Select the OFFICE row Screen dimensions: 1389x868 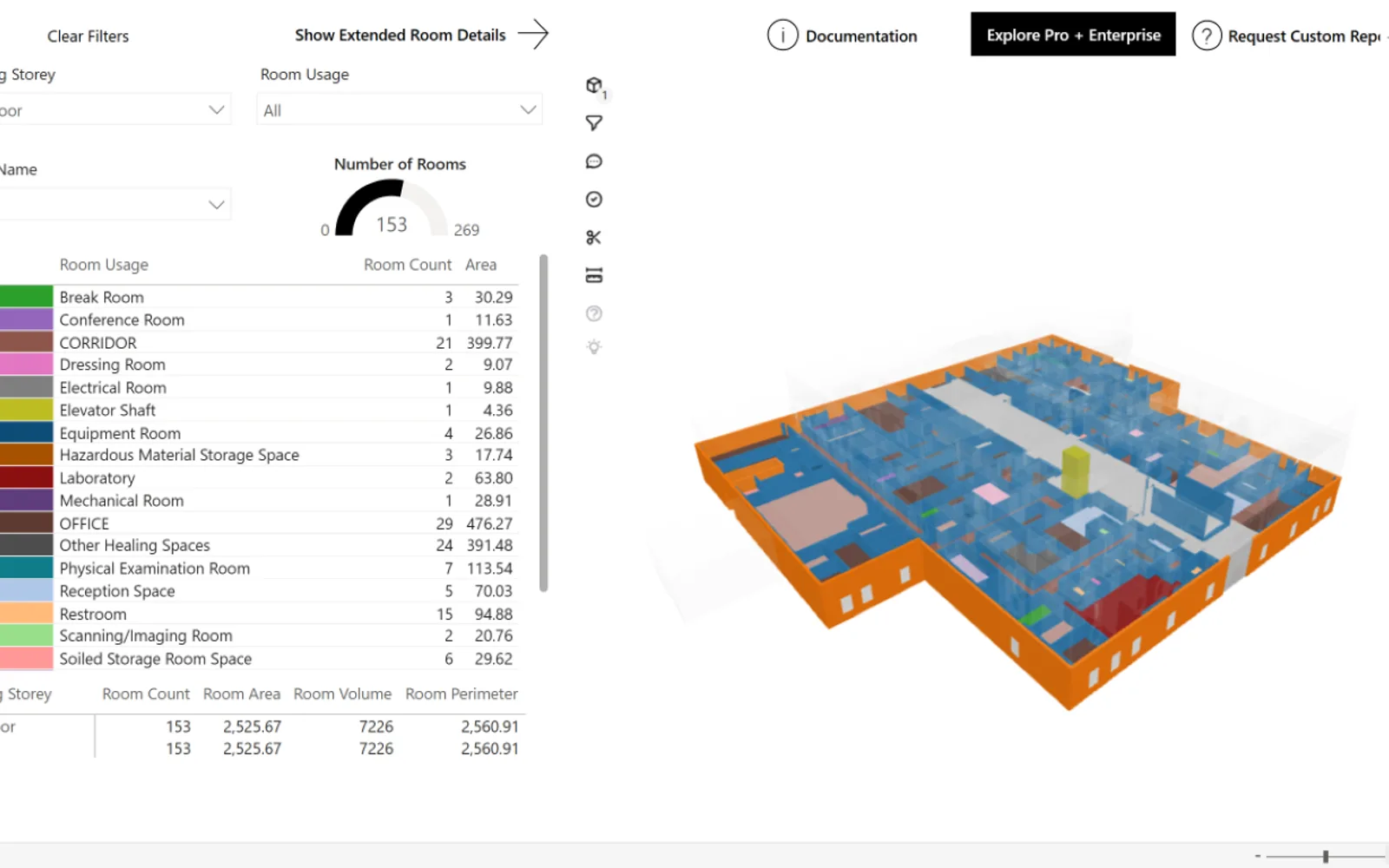point(259,523)
